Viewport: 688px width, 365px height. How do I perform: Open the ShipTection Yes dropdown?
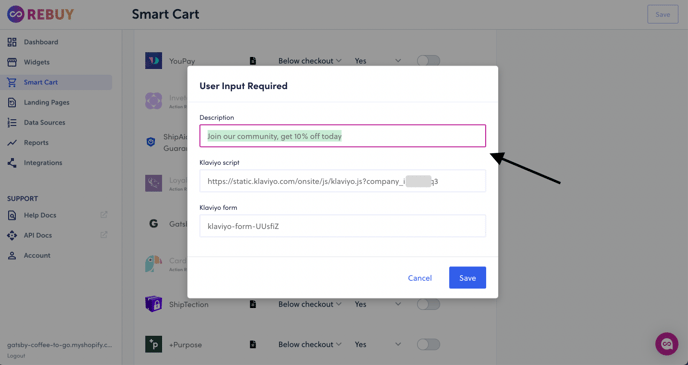(378, 304)
